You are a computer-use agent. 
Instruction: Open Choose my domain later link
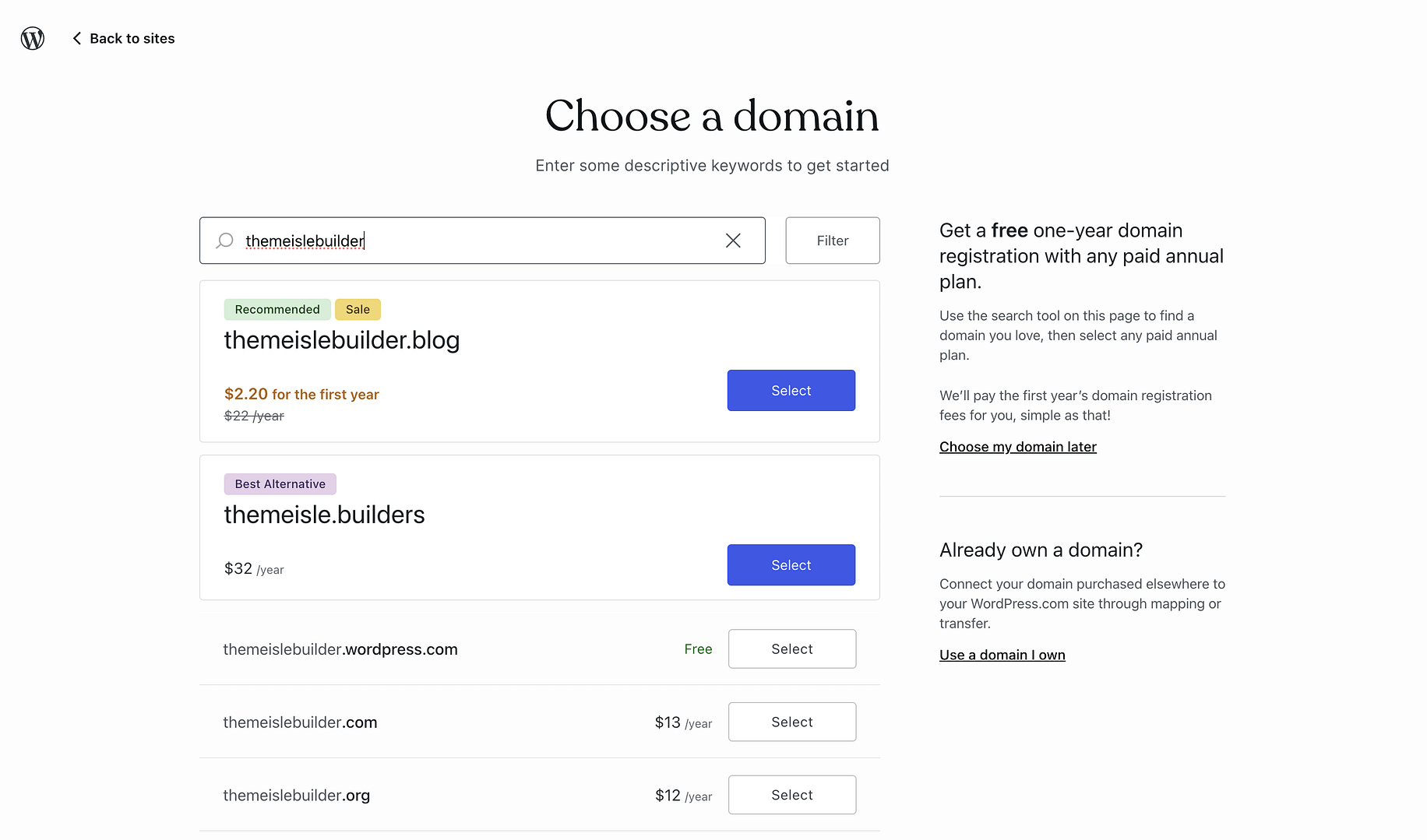pos(1017,446)
